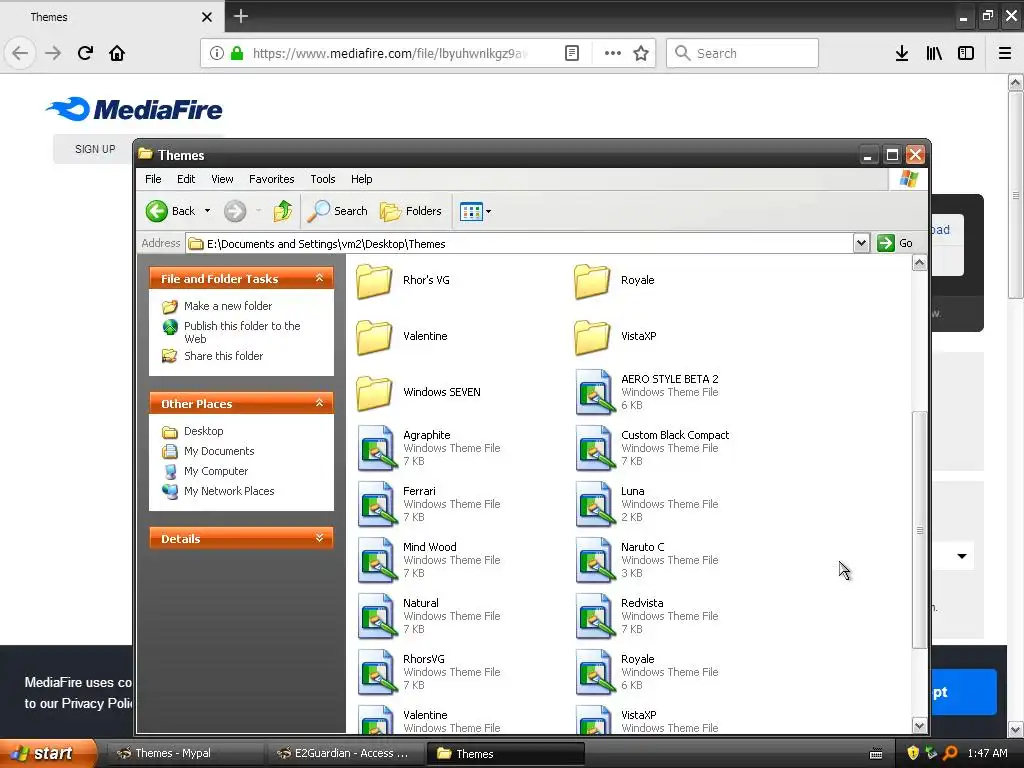Click Publish this folder to the Web

pyautogui.click(x=242, y=332)
